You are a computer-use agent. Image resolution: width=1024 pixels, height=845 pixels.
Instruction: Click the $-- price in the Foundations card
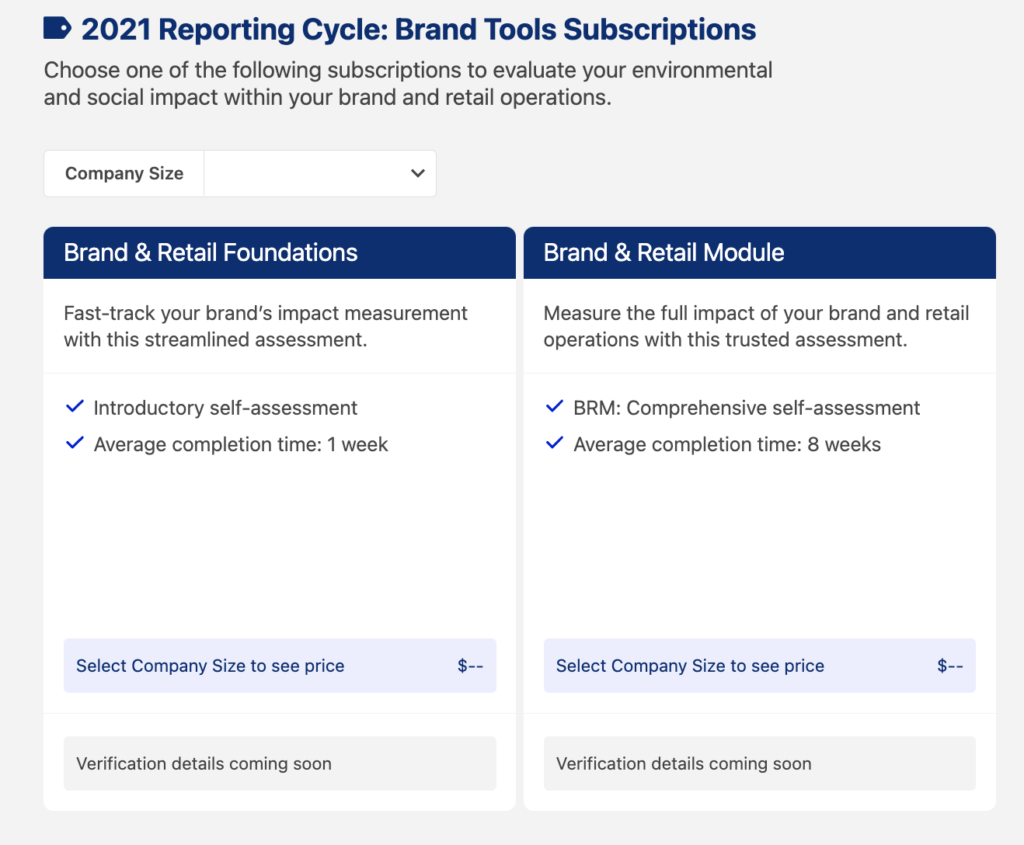point(470,665)
